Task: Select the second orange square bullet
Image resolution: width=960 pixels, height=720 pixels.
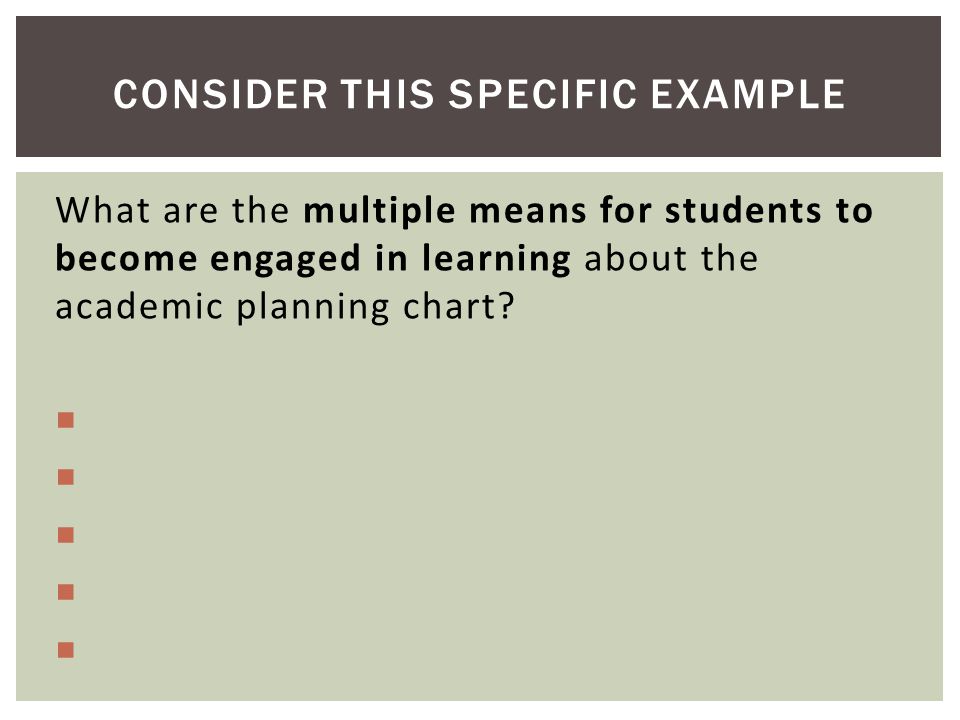Action: [x=66, y=477]
